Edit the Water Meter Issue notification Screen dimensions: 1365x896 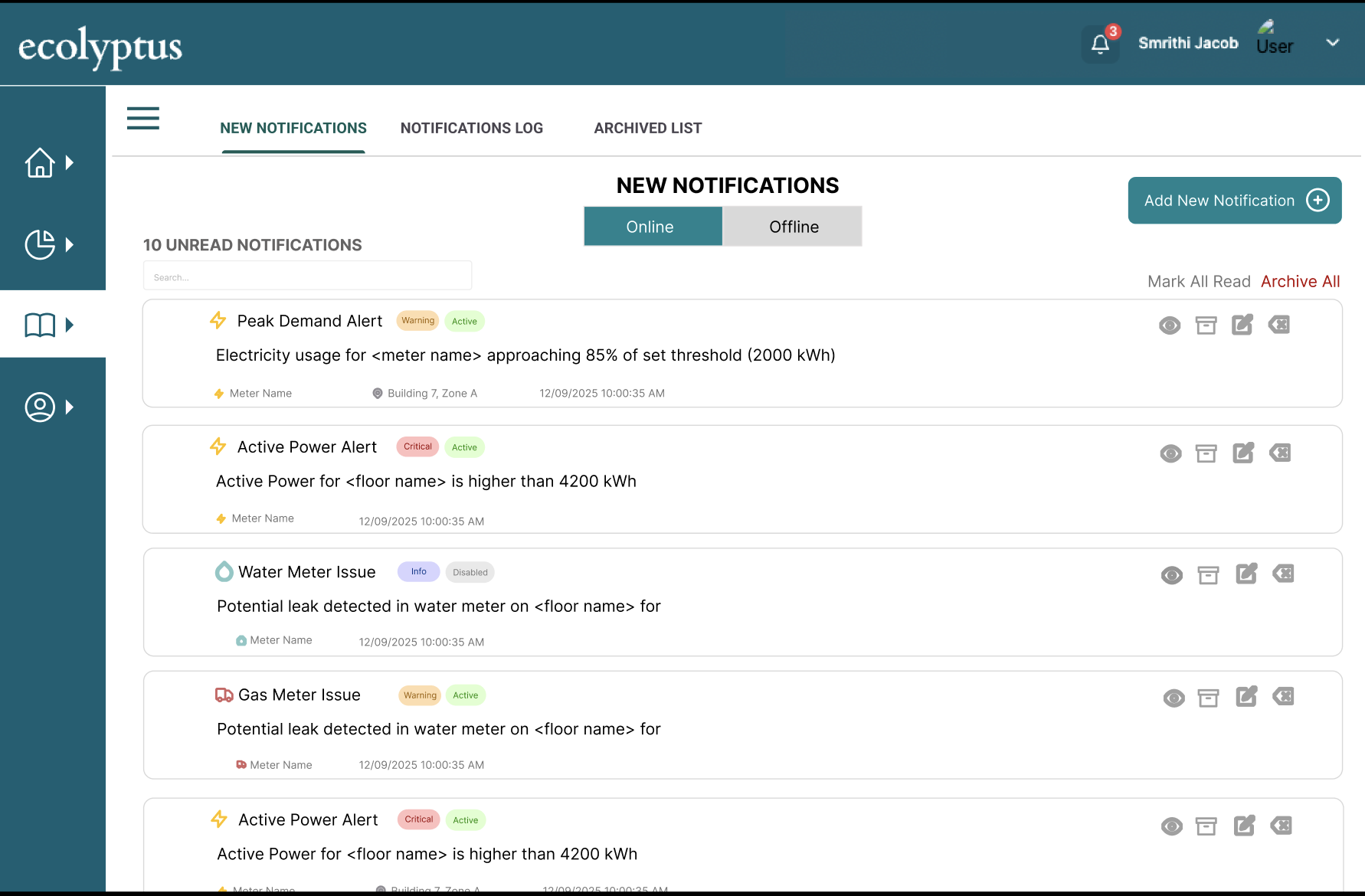coord(1246,573)
